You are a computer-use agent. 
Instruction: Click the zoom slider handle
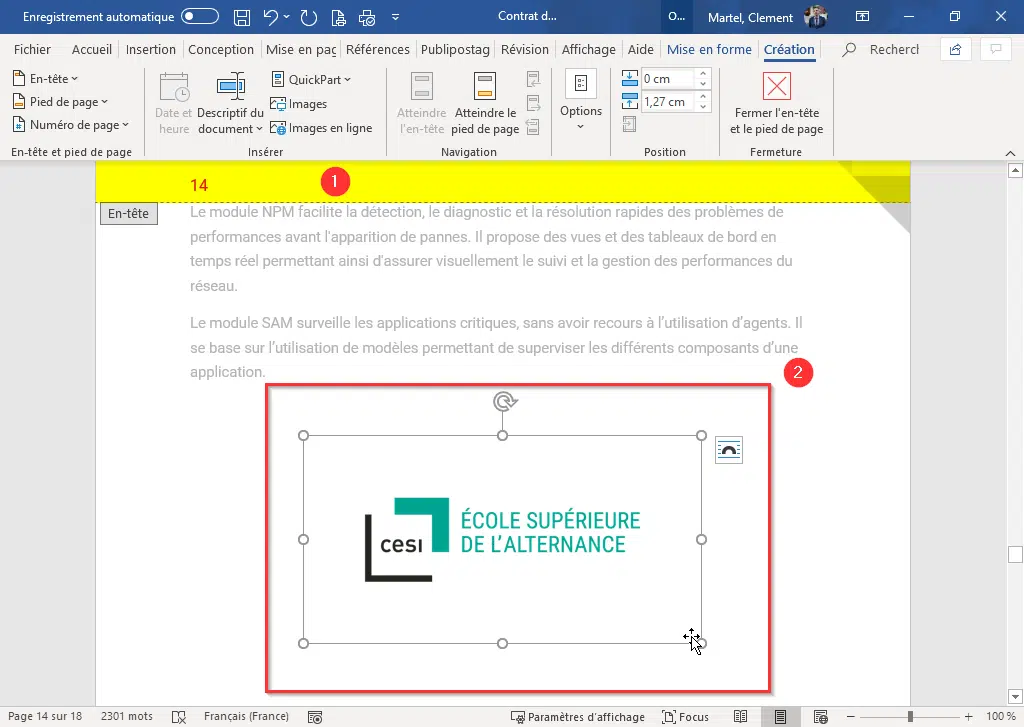click(x=910, y=717)
